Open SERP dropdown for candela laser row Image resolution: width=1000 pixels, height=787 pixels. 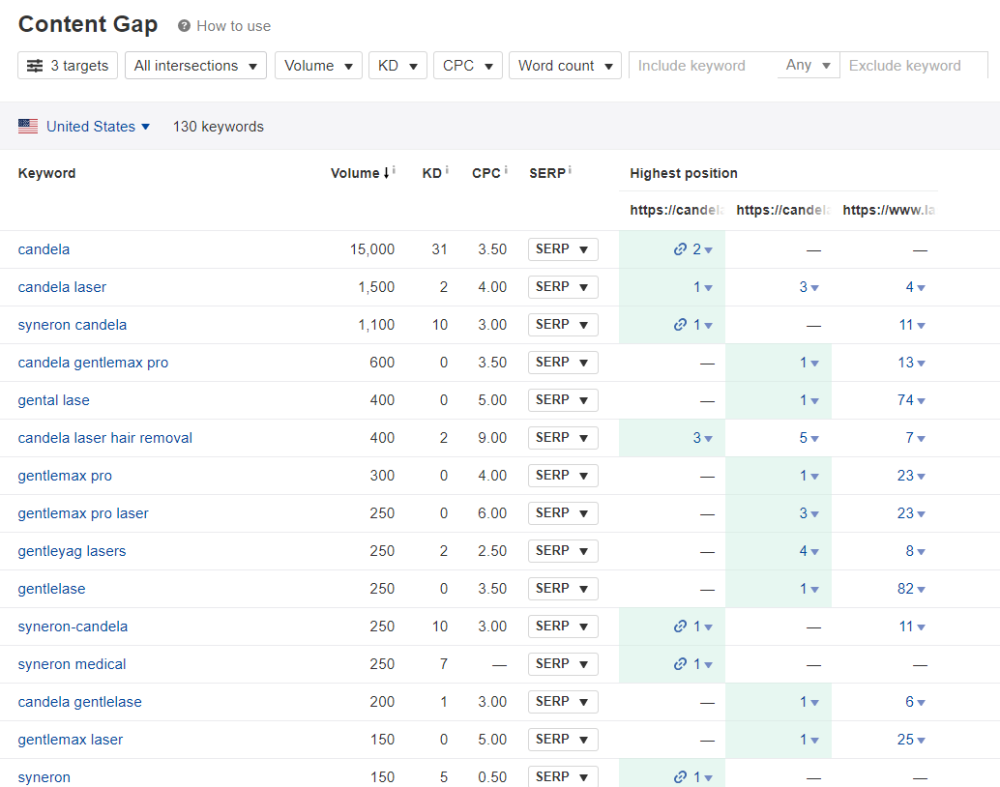pyautogui.click(x=563, y=287)
